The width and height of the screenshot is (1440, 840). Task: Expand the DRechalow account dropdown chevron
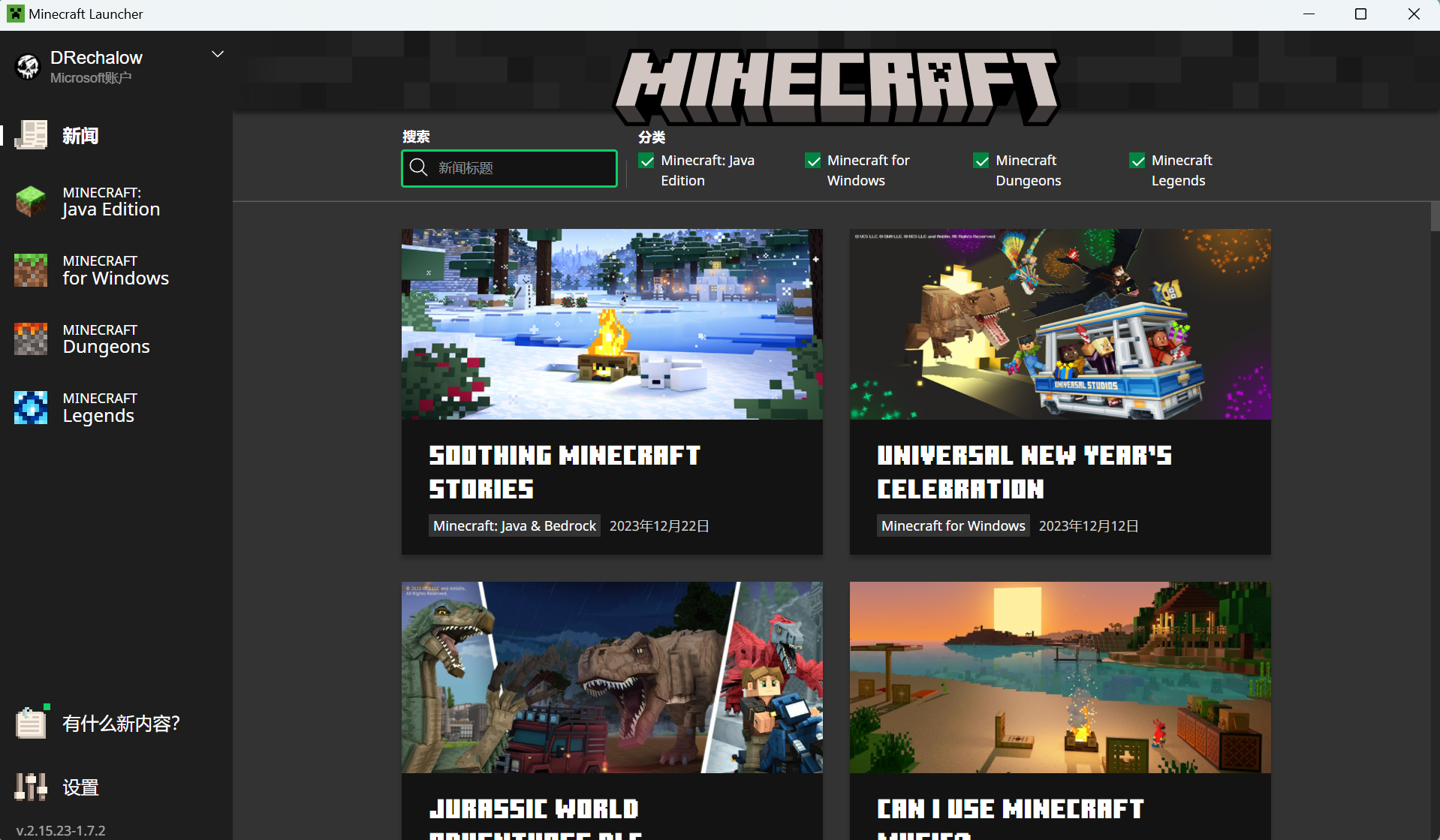[218, 54]
